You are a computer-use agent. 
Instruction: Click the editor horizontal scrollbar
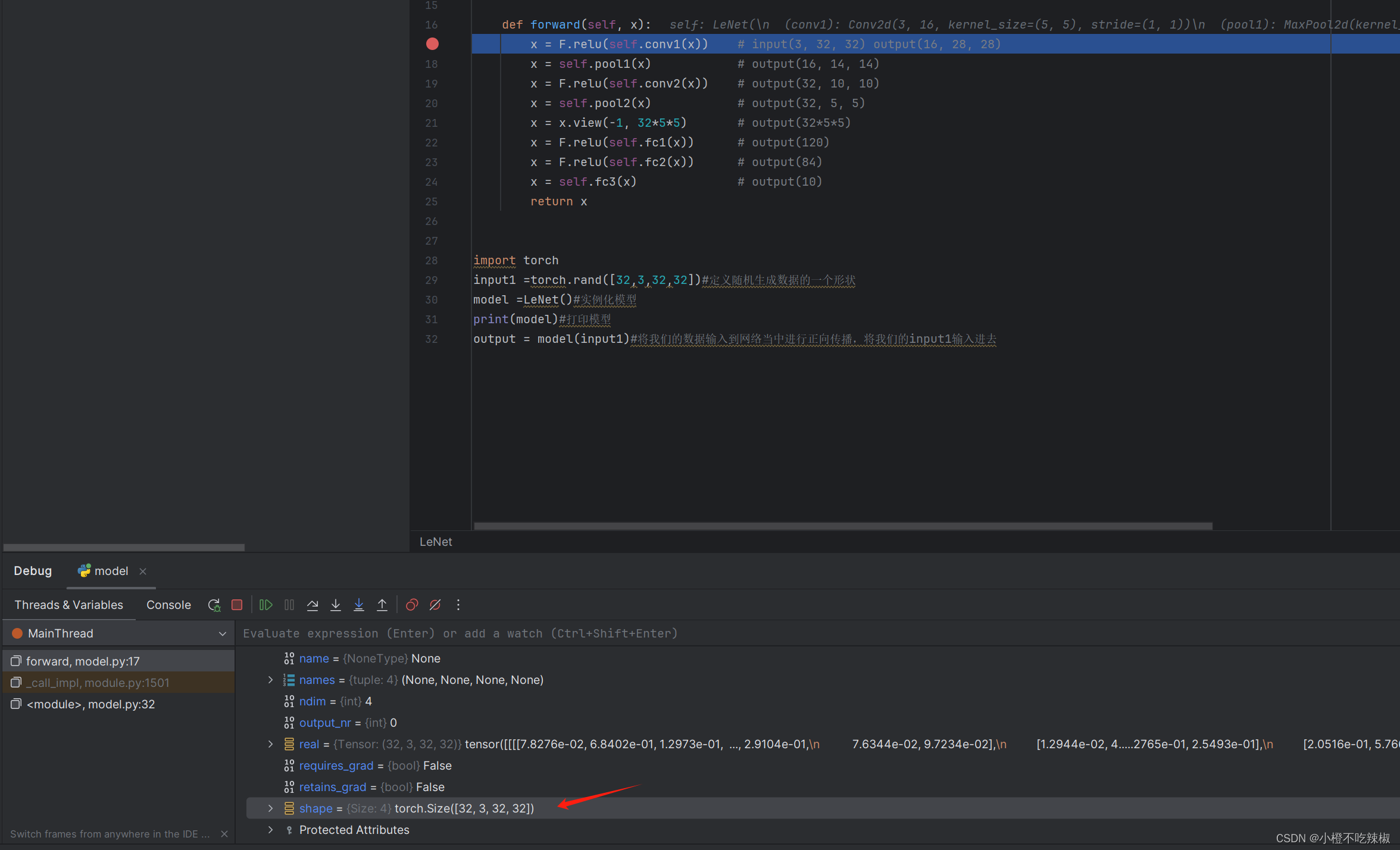pyautogui.click(x=843, y=526)
